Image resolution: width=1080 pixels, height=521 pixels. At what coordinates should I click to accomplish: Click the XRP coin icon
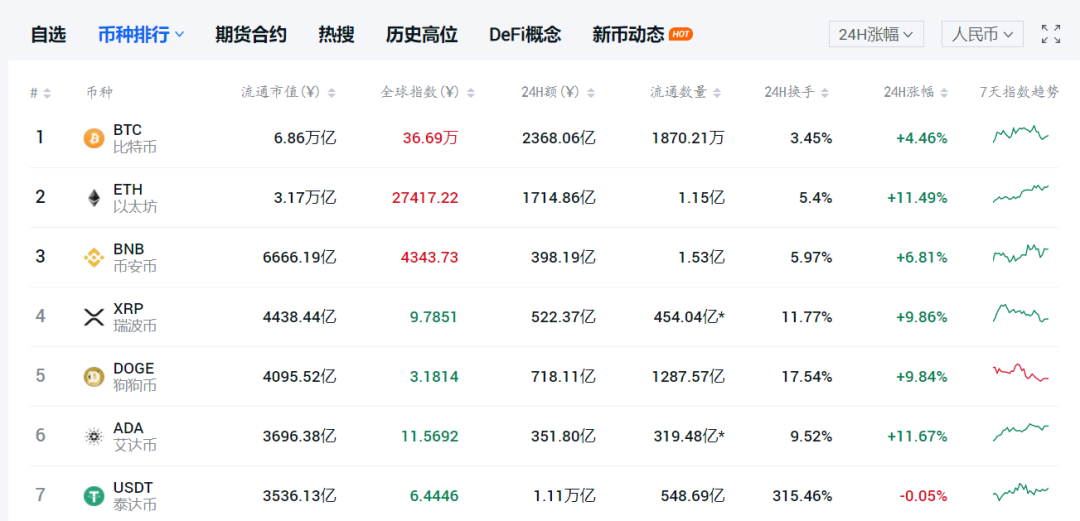point(93,317)
